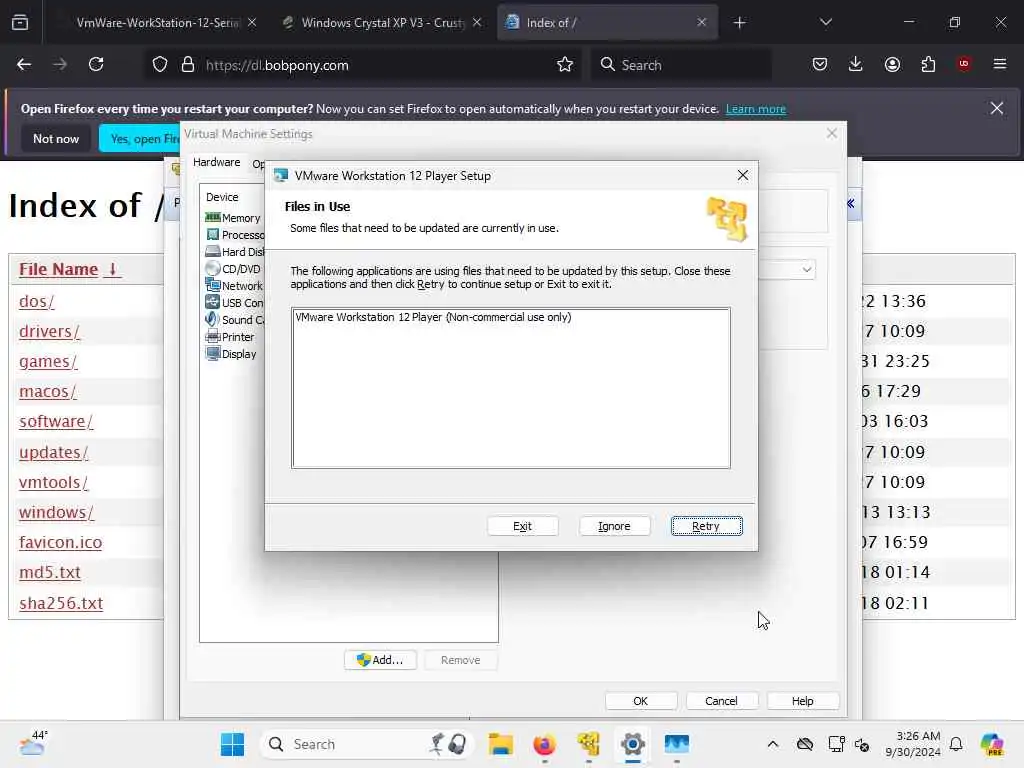The width and height of the screenshot is (1024, 768).
Task: Click the Network adapter icon in device list
Action: point(212,285)
